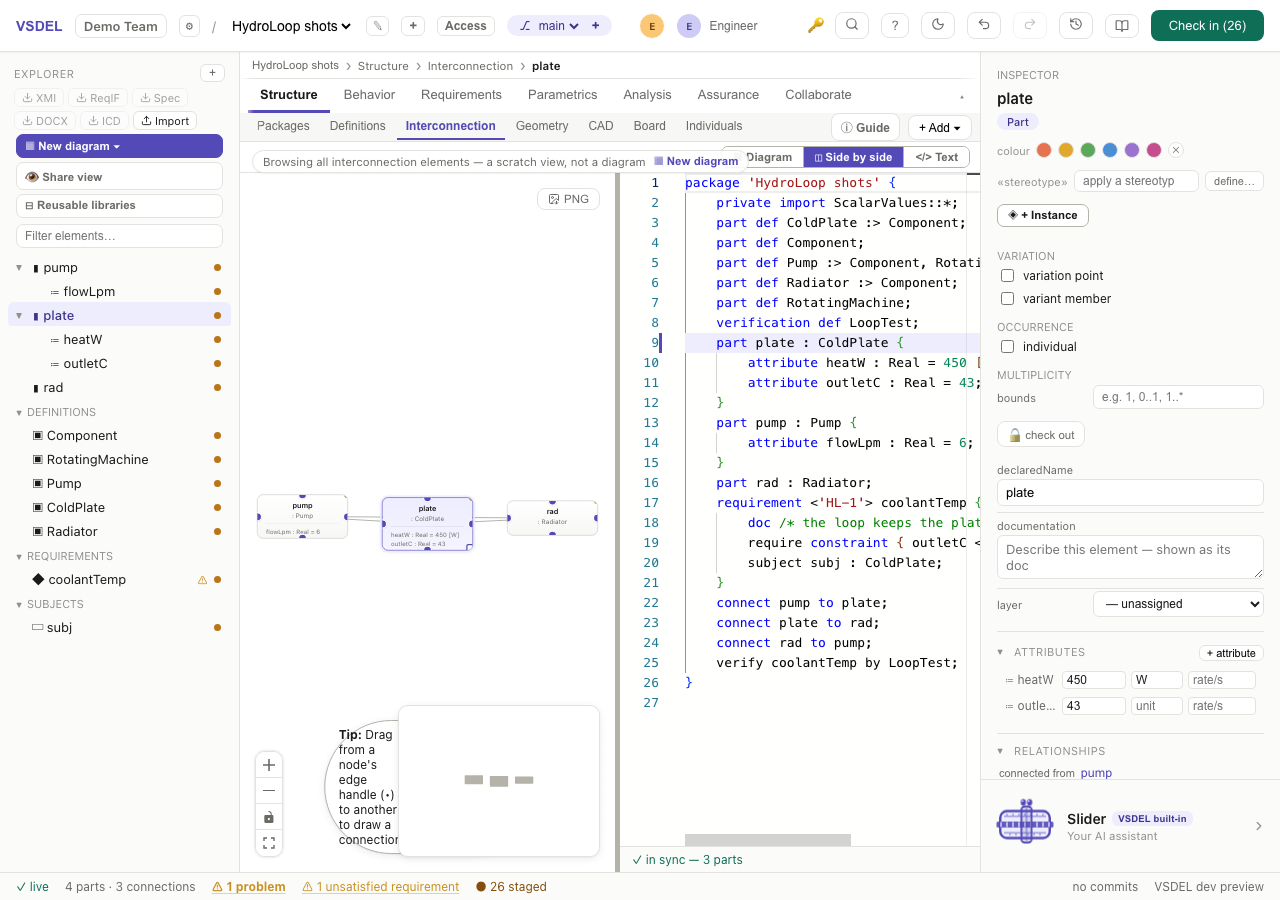Export Spec document
Viewport: 1280px width, 900px height.
click(160, 98)
